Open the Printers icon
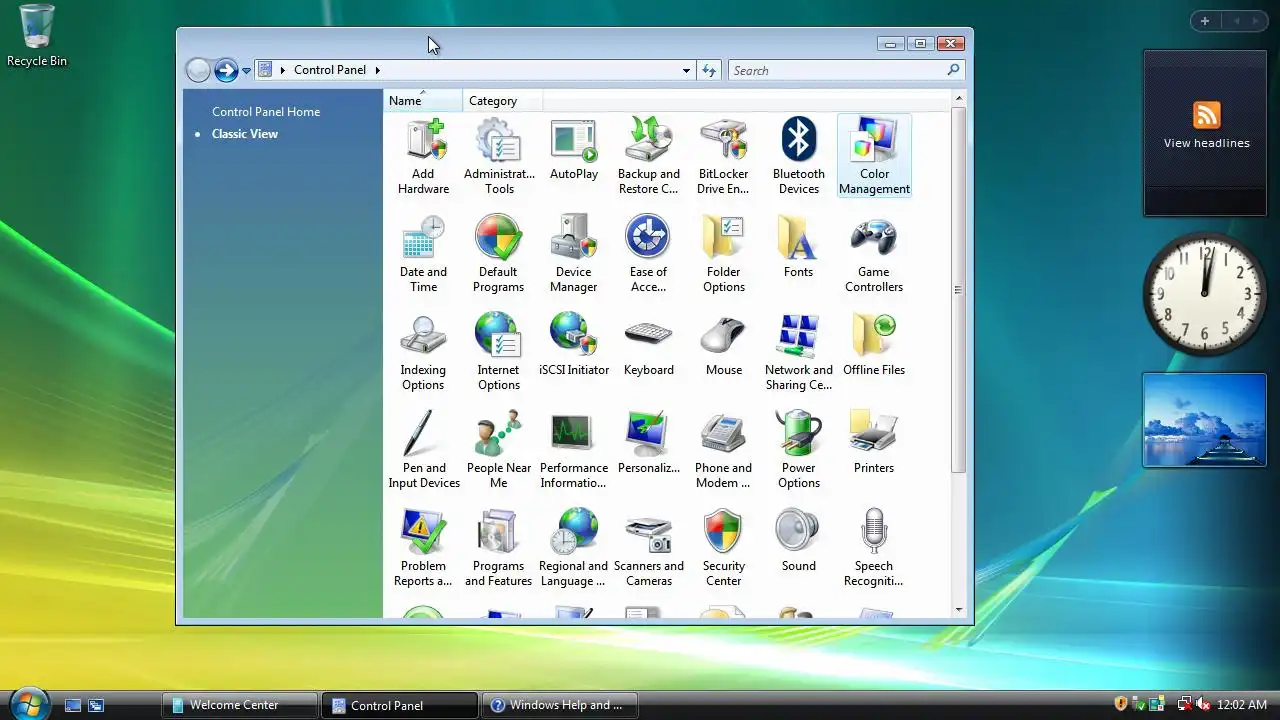Screen dimensions: 1280x720 coord(874,443)
